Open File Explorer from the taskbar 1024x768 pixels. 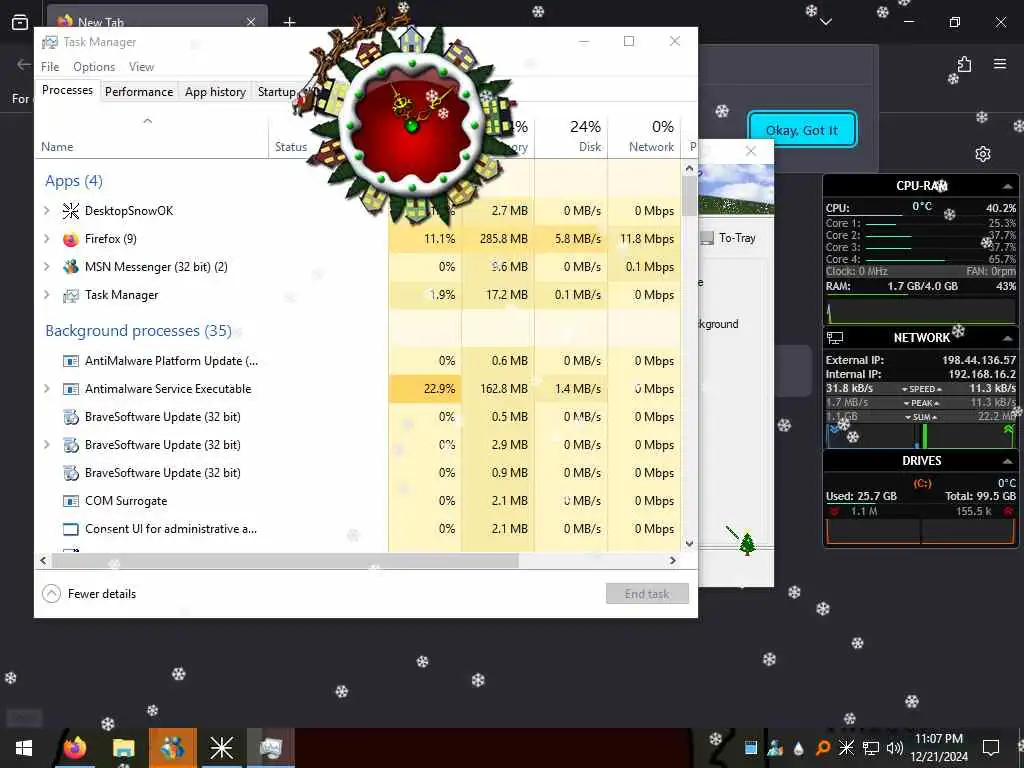click(123, 748)
